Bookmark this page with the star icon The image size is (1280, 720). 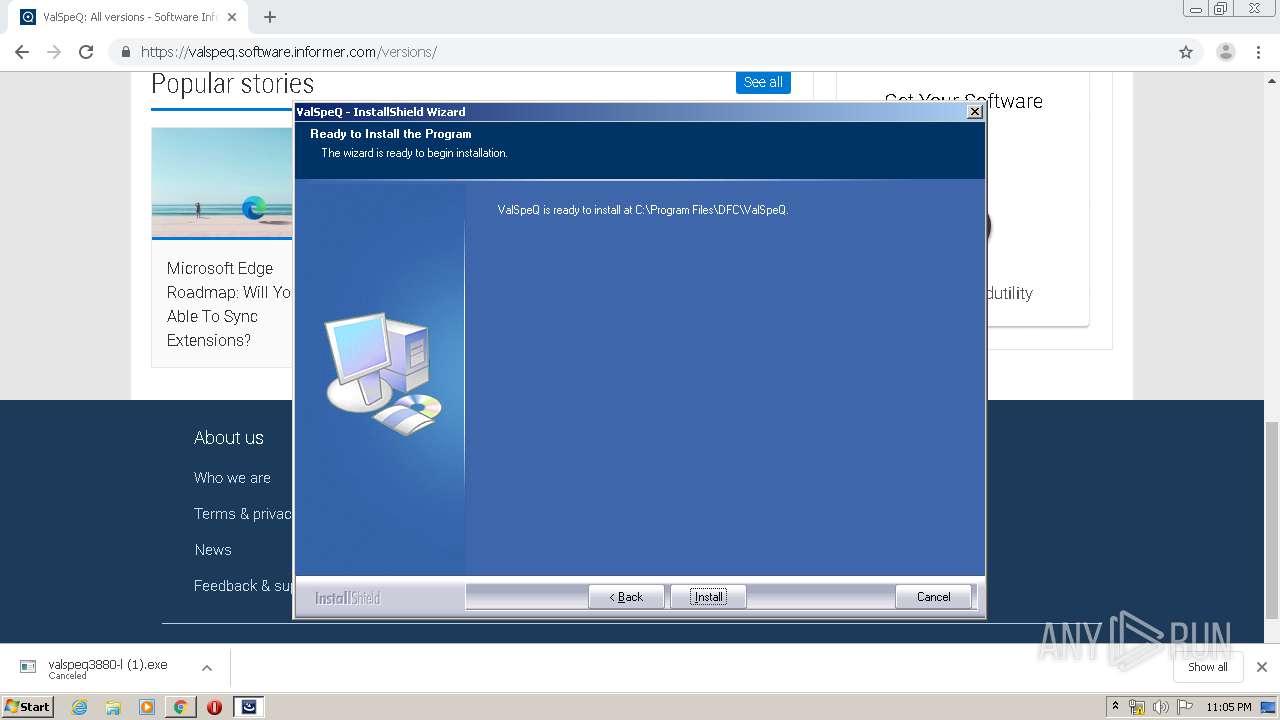1186,52
